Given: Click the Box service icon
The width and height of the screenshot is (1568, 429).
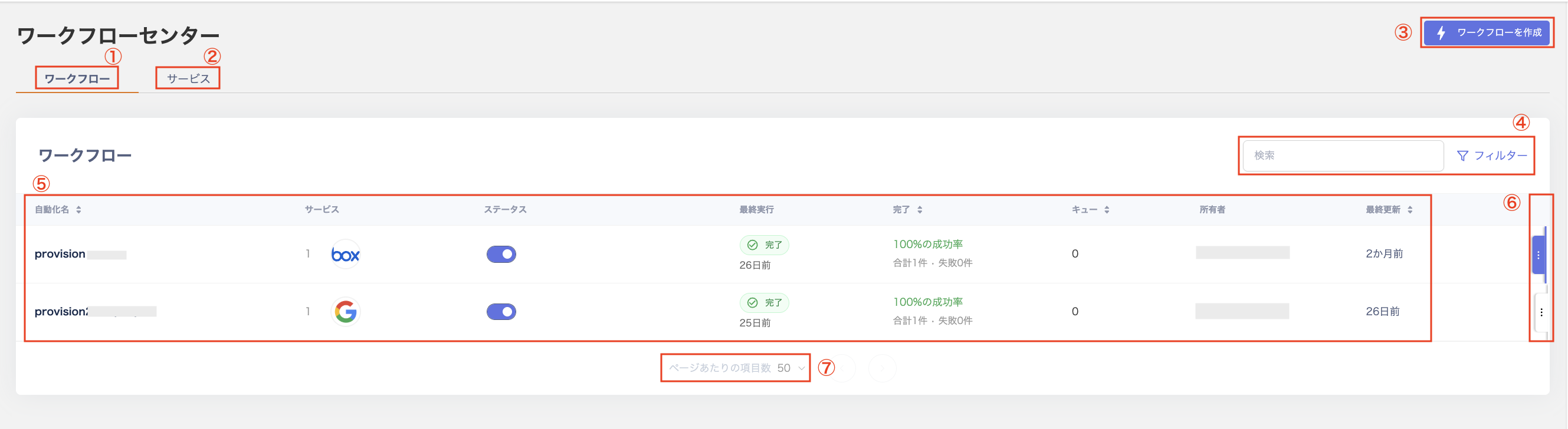Looking at the screenshot, I should [345, 254].
